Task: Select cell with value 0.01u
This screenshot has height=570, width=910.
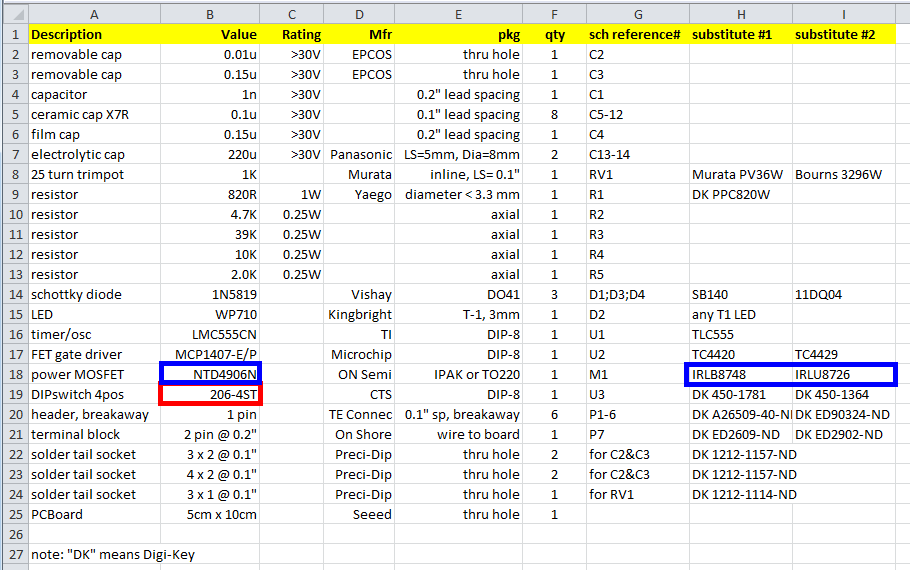Action: (210, 55)
